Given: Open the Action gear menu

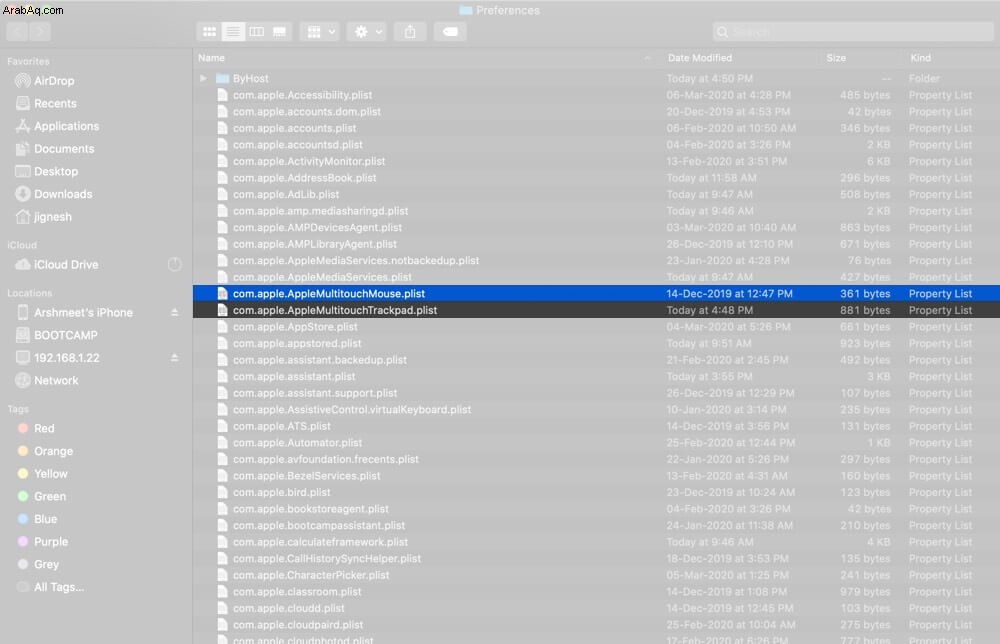Looking at the screenshot, I should click(367, 32).
